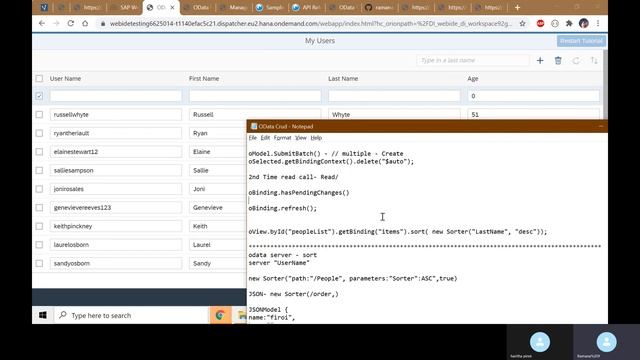Select the salliesampson row checkbox
The height and width of the screenshot is (360, 640).
(x=39, y=170)
